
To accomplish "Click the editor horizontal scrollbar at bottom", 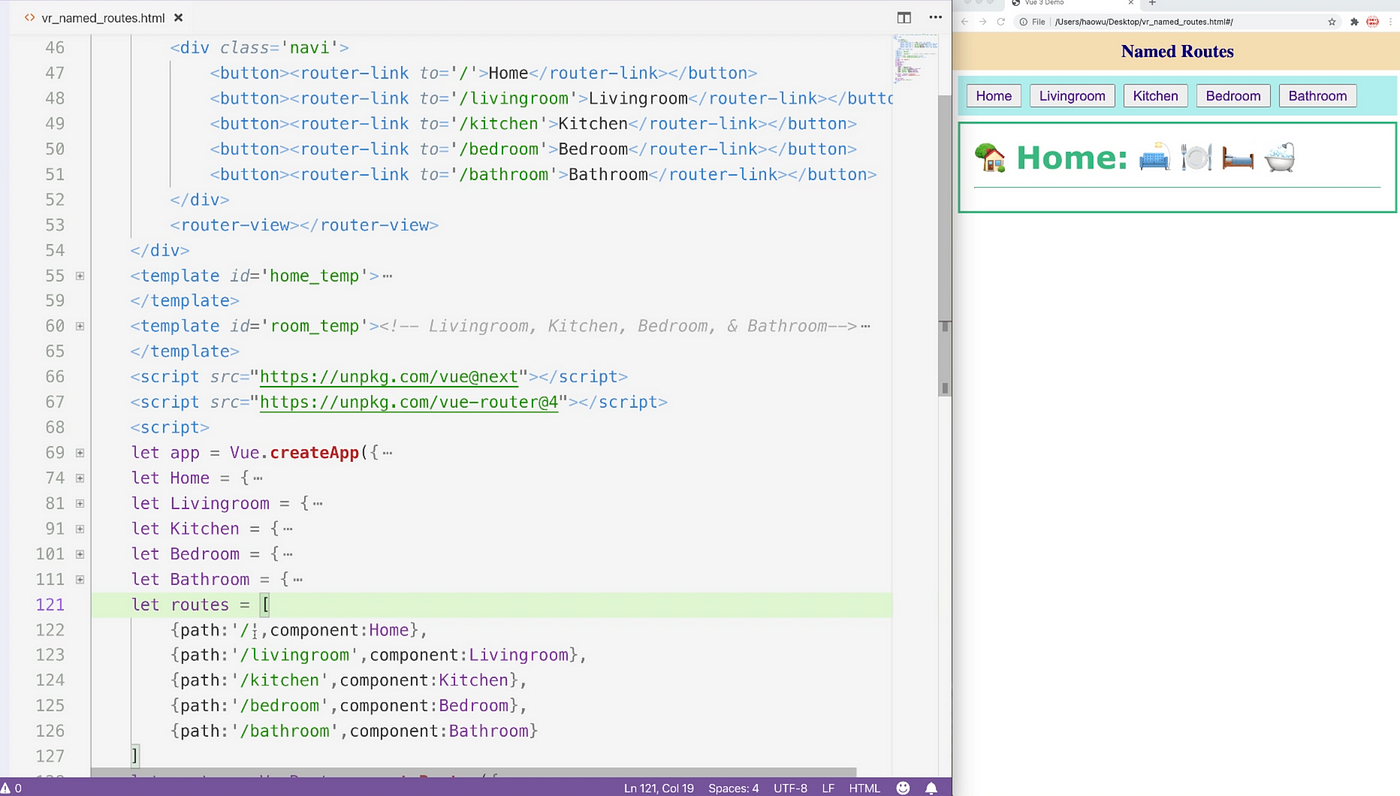I will [474, 773].
